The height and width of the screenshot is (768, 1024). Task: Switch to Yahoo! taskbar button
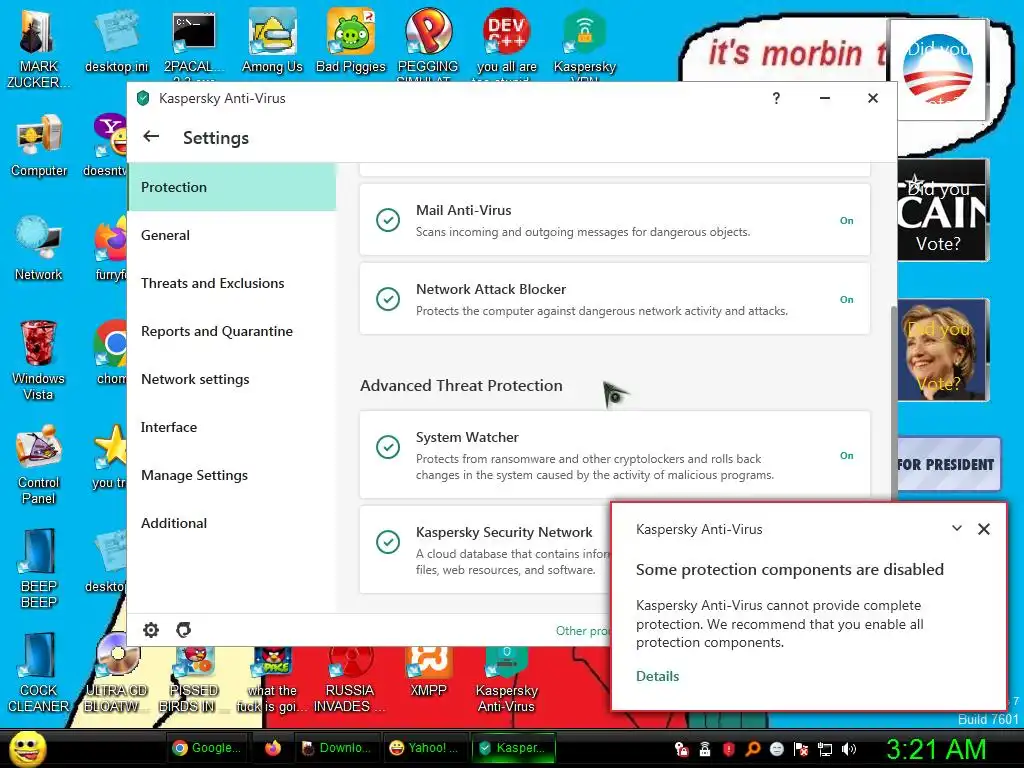pyautogui.click(x=426, y=748)
